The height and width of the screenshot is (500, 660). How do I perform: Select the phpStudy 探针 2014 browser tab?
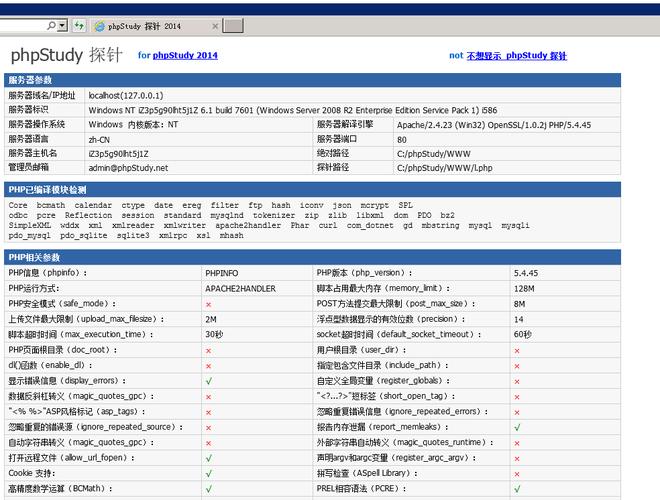157,26
